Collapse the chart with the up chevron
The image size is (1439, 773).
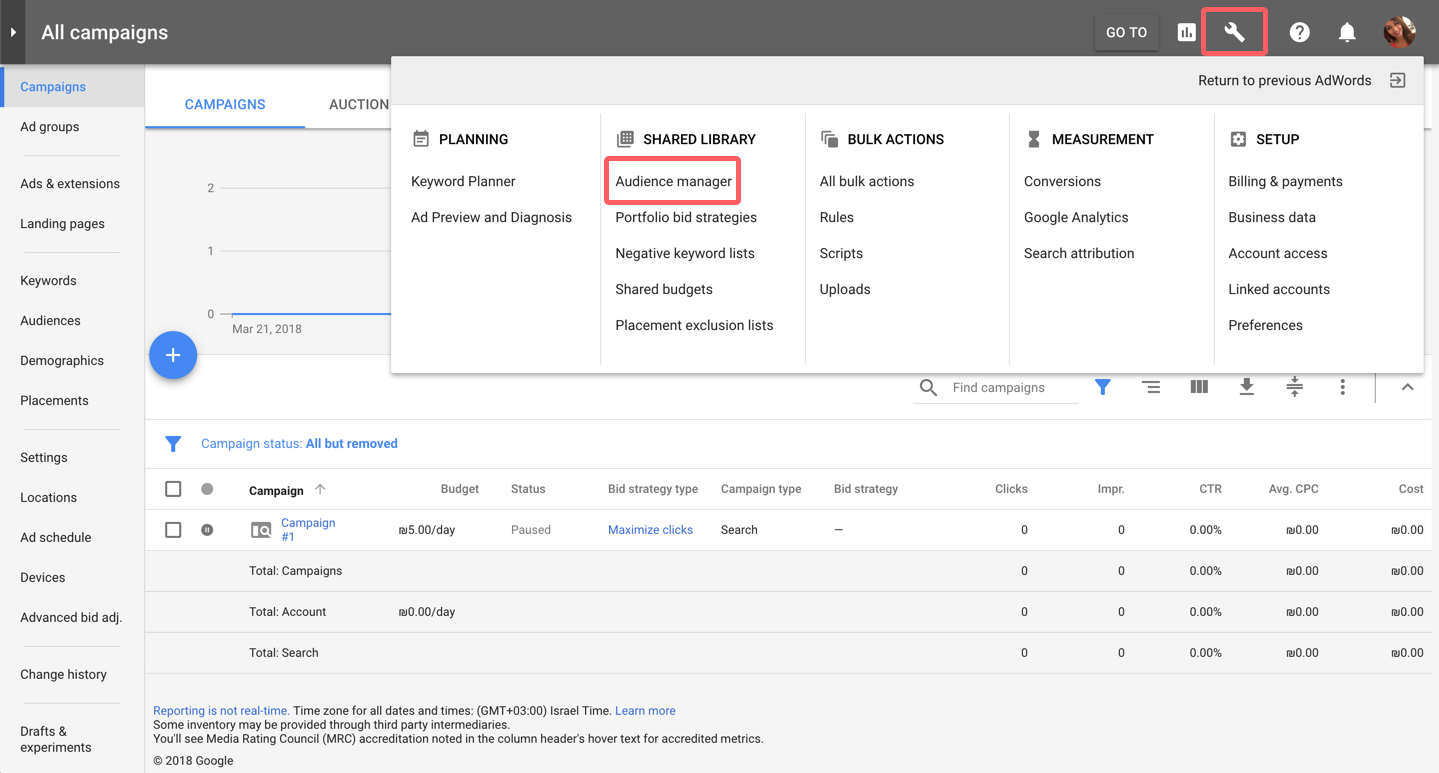[1407, 387]
